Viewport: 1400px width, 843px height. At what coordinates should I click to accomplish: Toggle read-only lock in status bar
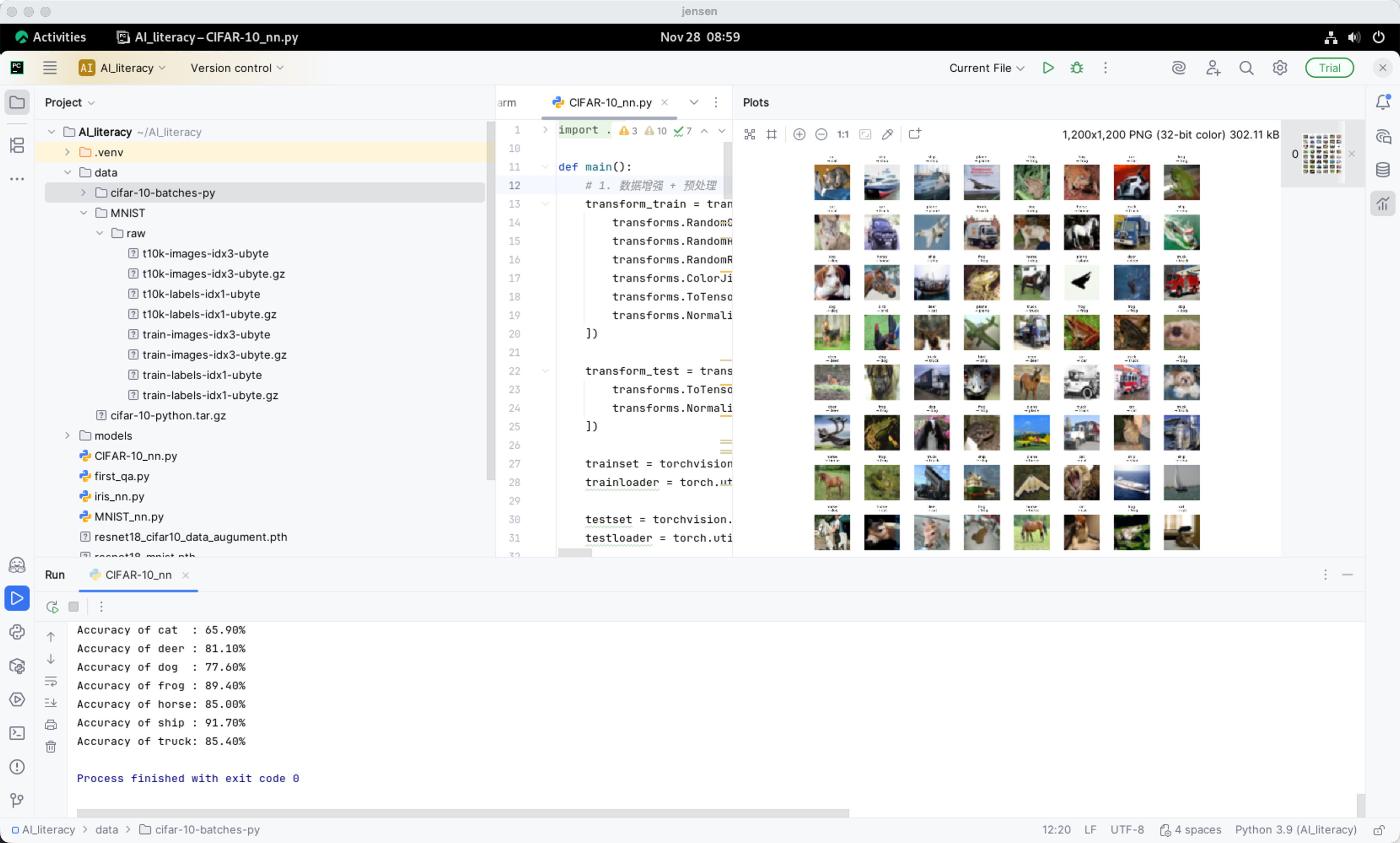coord(1379,830)
